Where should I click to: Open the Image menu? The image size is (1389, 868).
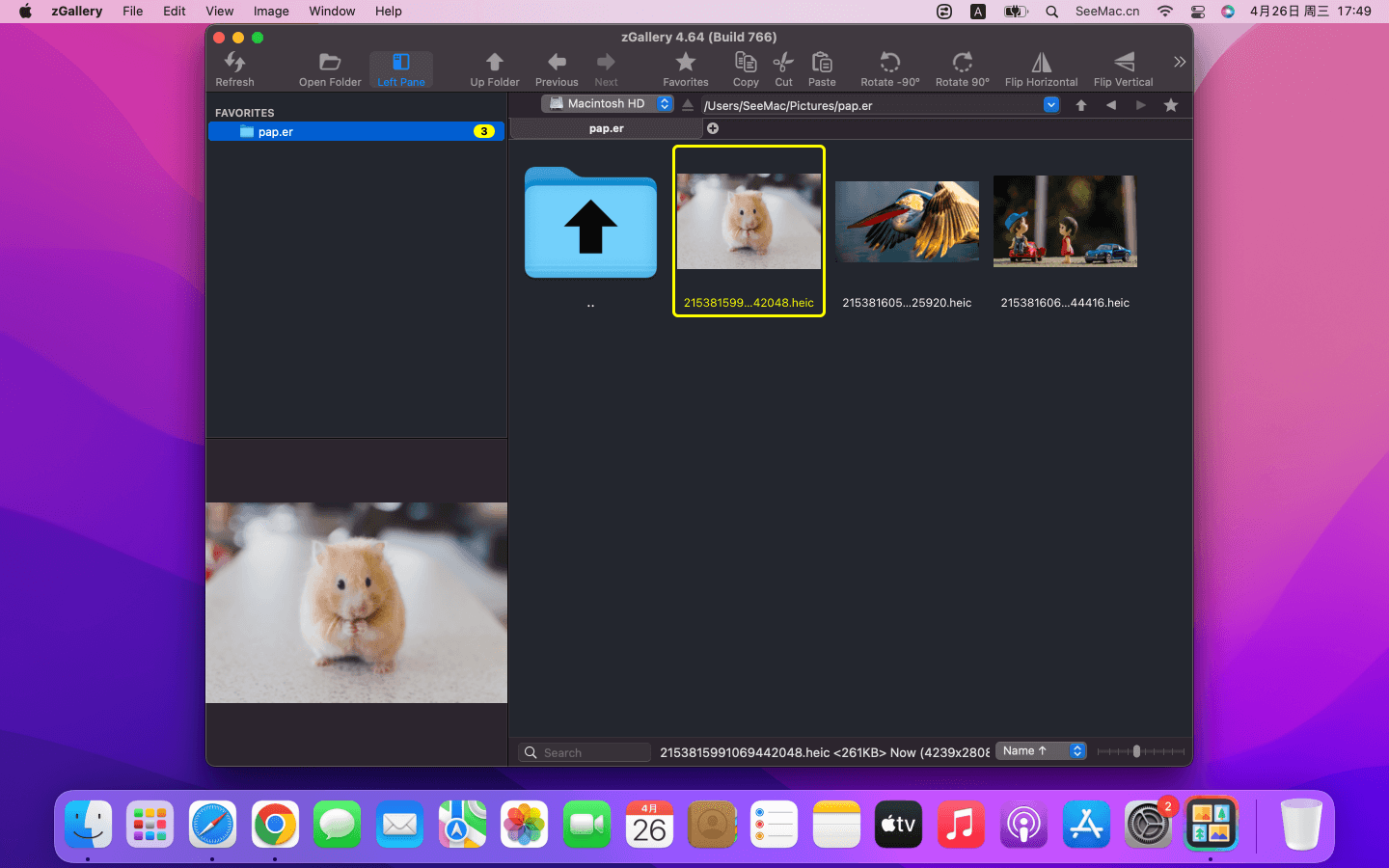[271, 12]
